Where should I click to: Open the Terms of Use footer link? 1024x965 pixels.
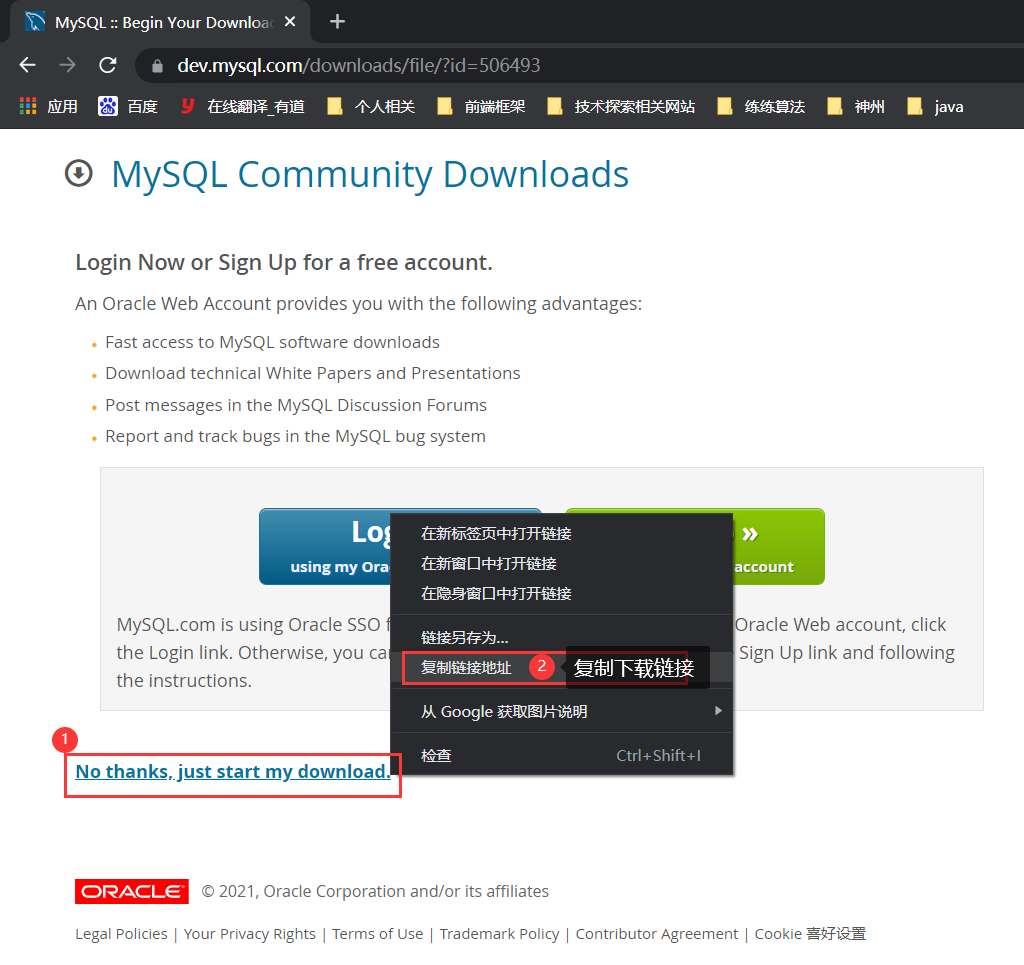pos(377,934)
